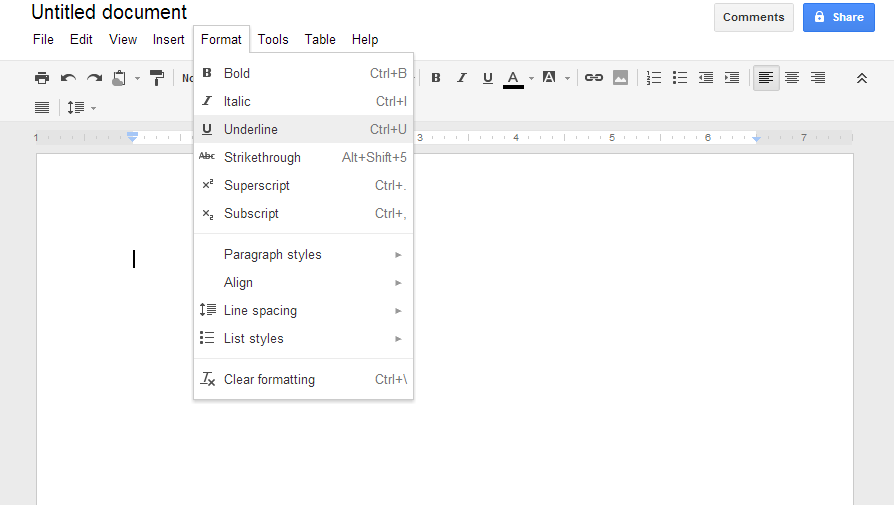Open the Table menu
The width and height of the screenshot is (894, 505).
(x=320, y=40)
